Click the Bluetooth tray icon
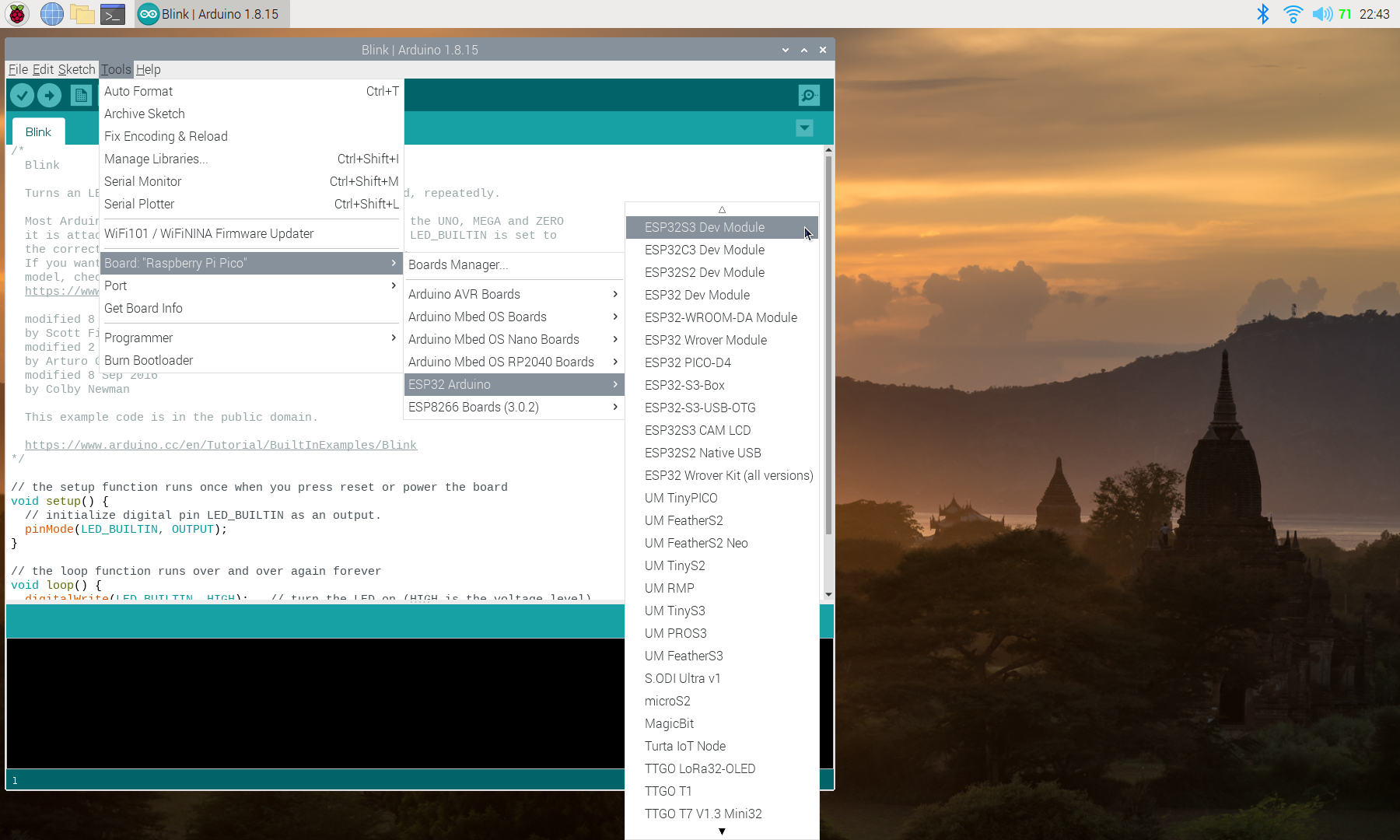 (x=1263, y=14)
